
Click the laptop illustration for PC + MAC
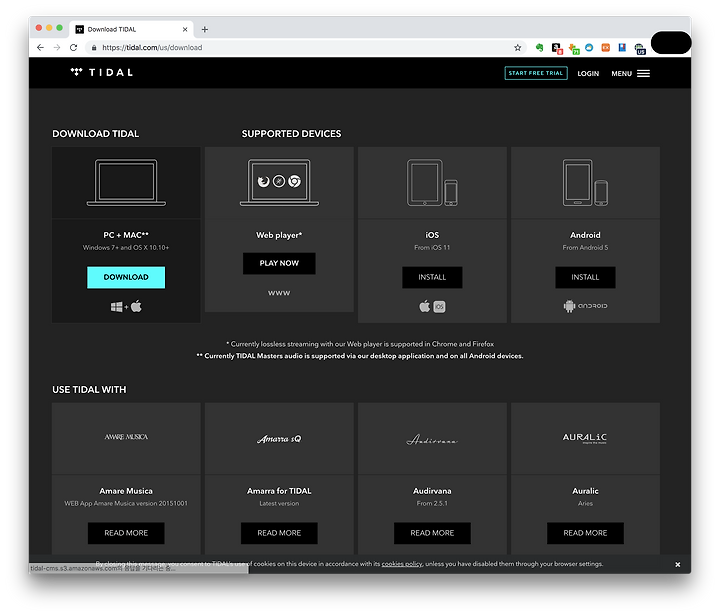pos(126,182)
